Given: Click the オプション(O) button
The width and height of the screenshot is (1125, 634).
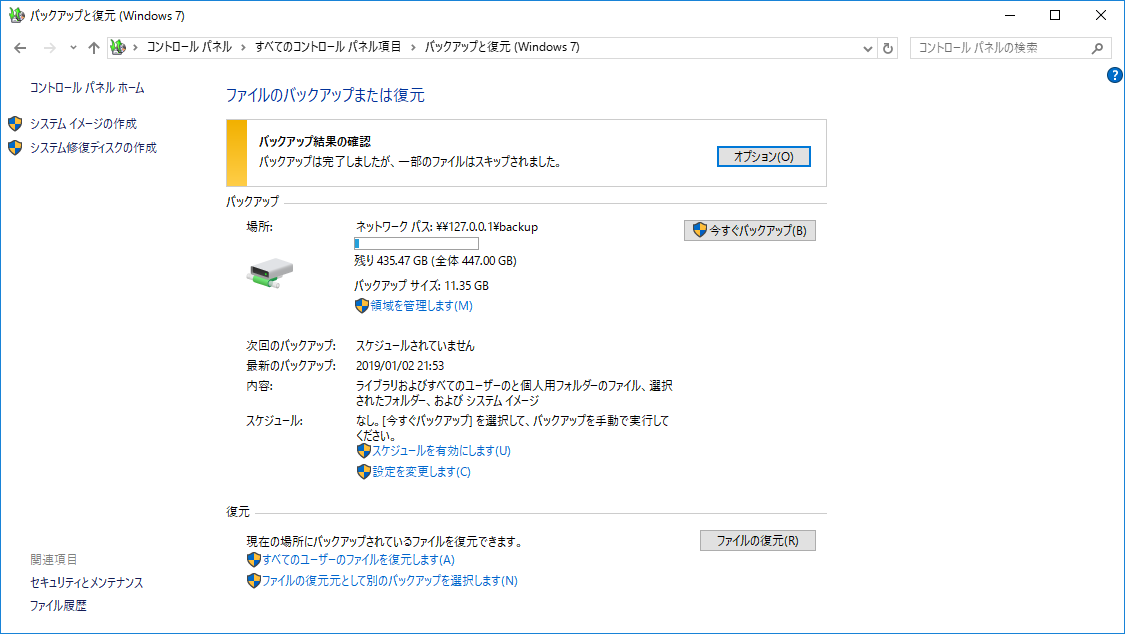Looking at the screenshot, I should tap(763, 156).
